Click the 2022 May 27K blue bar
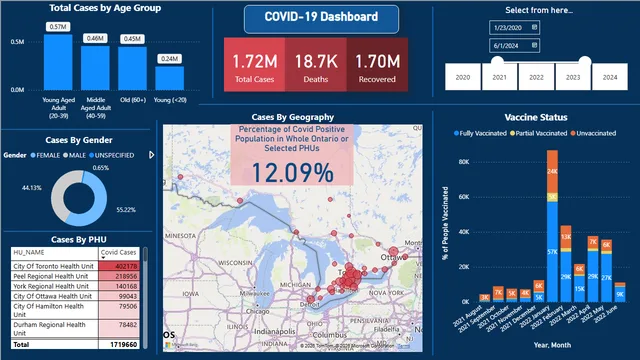640x360 pixels. tap(607, 278)
